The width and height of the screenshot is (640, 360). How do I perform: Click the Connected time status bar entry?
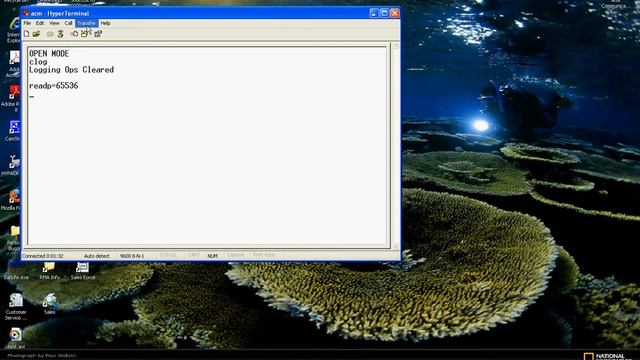43,256
